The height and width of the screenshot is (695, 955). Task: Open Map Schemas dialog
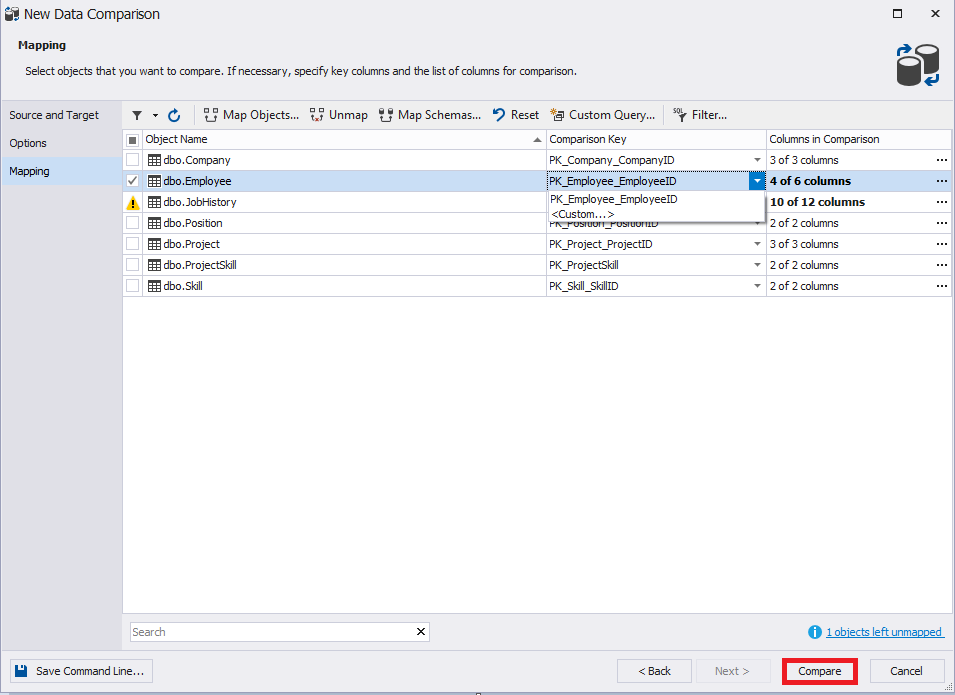click(430, 115)
